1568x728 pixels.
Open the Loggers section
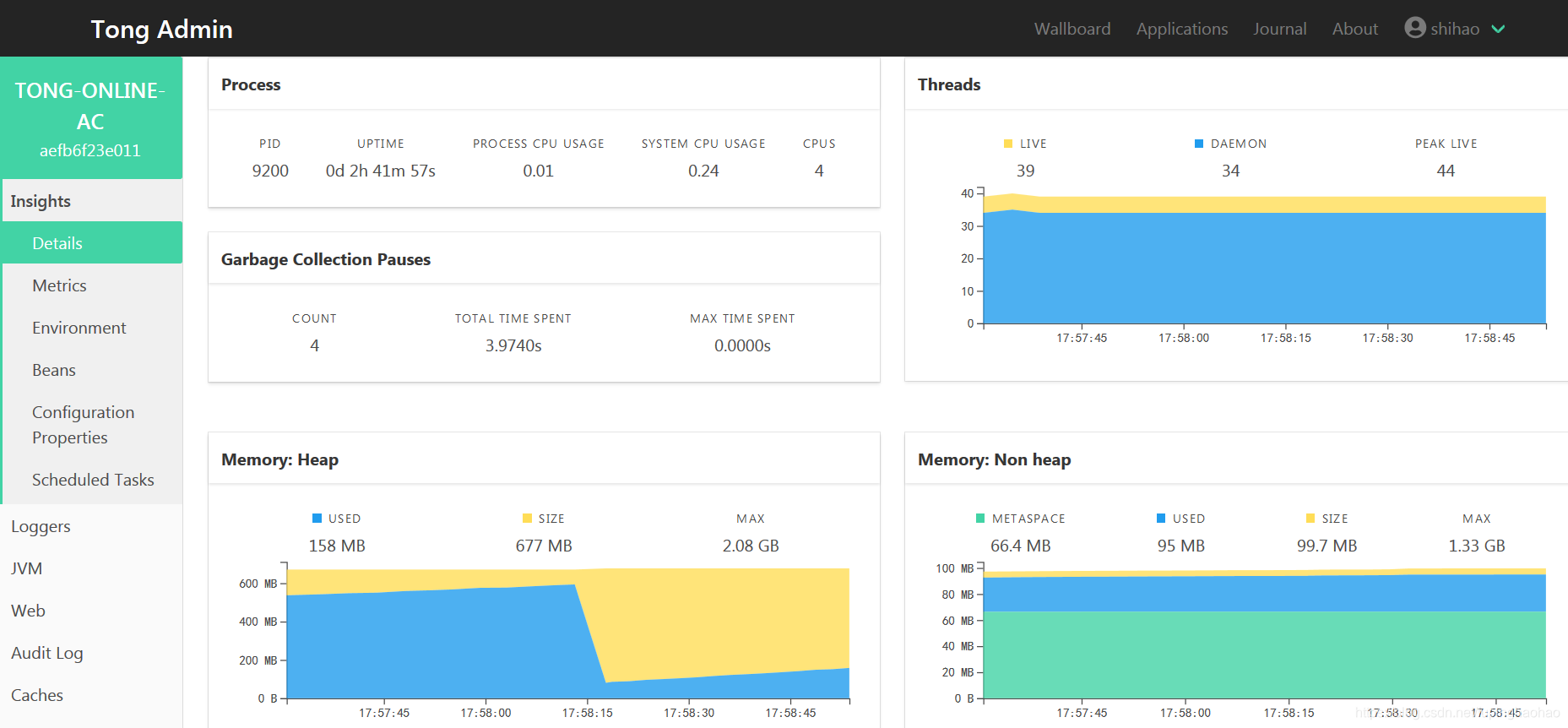tap(91, 526)
